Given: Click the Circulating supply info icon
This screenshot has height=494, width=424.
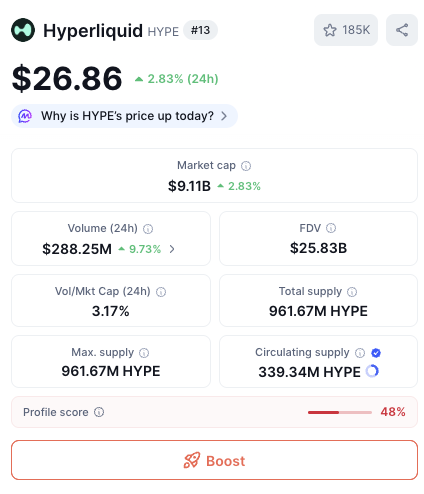Looking at the screenshot, I should click(x=360, y=353).
